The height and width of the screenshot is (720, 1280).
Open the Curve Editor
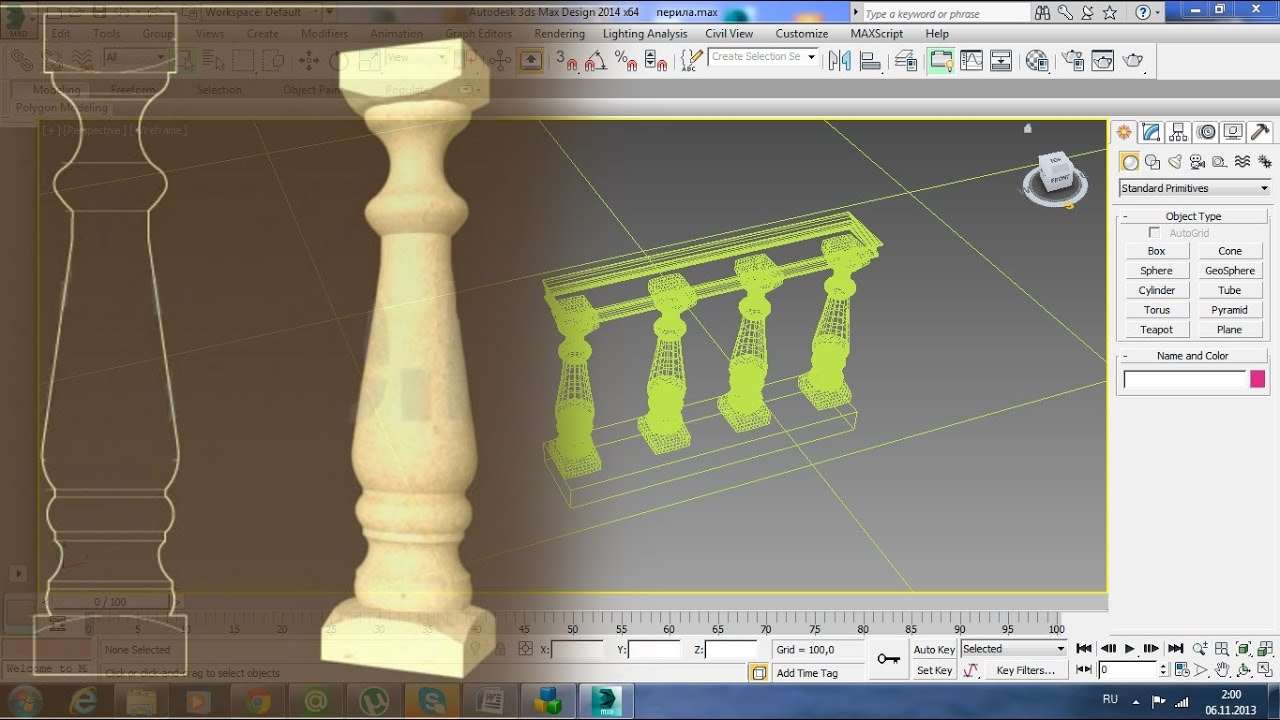[971, 61]
